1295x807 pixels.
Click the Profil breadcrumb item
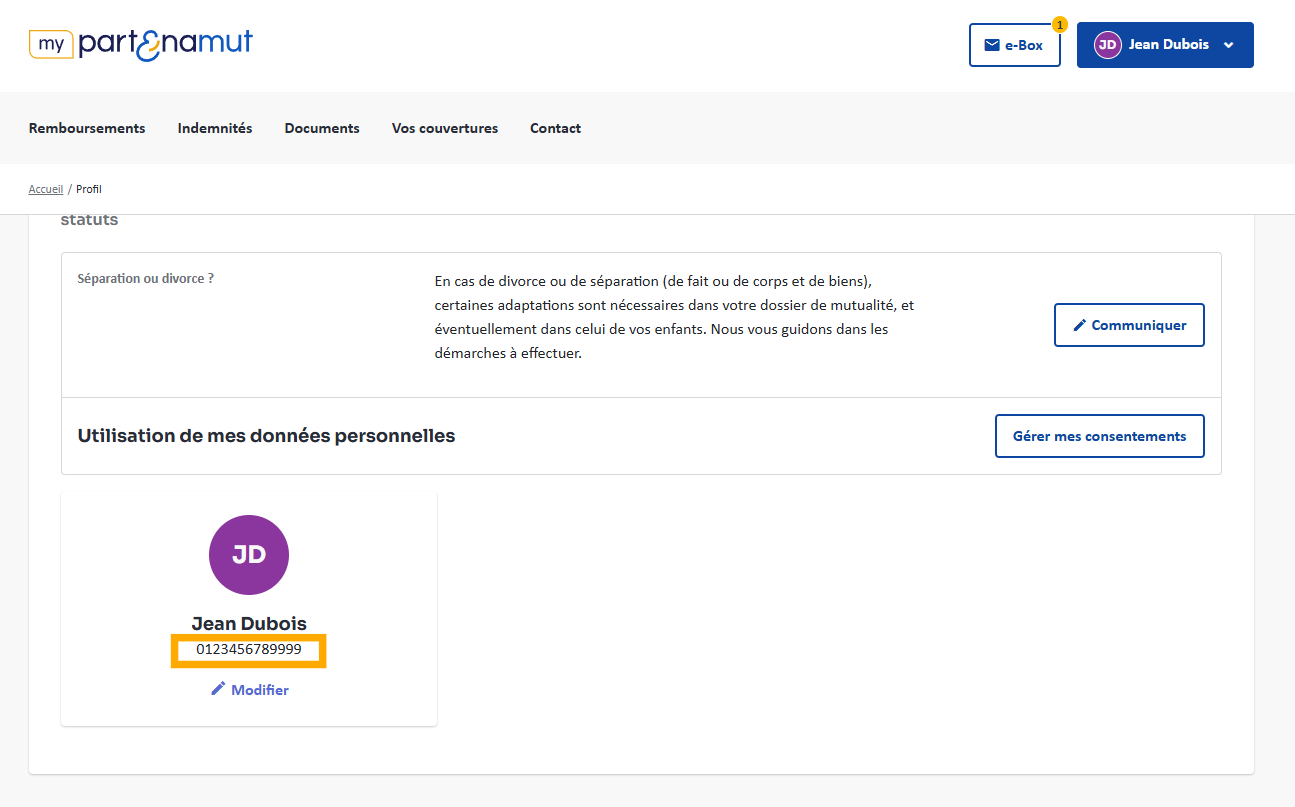point(89,189)
